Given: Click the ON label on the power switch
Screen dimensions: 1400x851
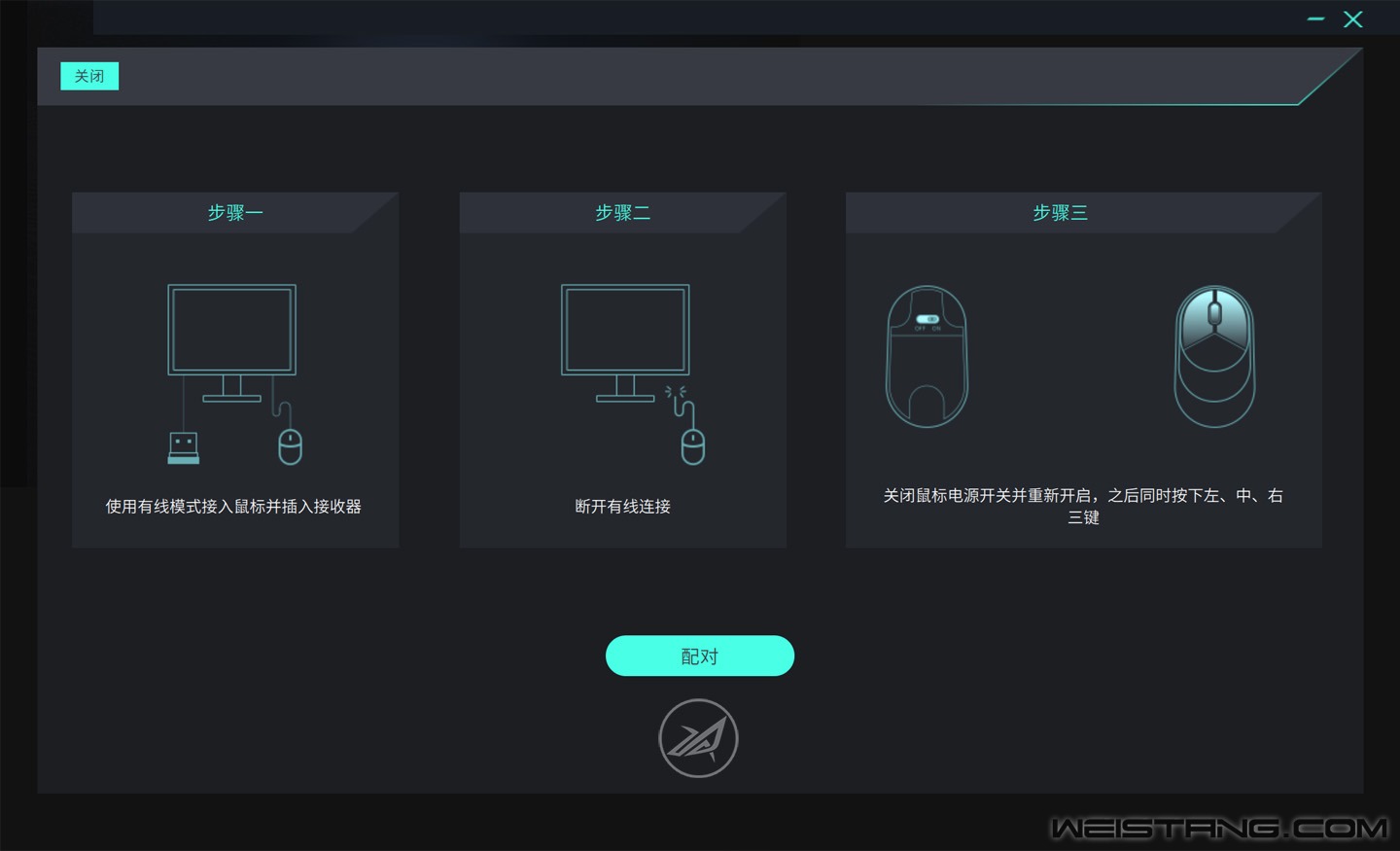Looking at the screenshot, I should pos(936,327).
